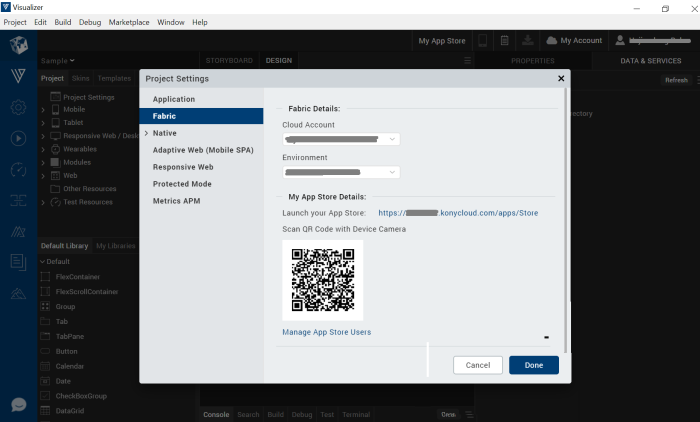Click the play button icon in left sidebar
Screen dimensions: 700x422
19,138
